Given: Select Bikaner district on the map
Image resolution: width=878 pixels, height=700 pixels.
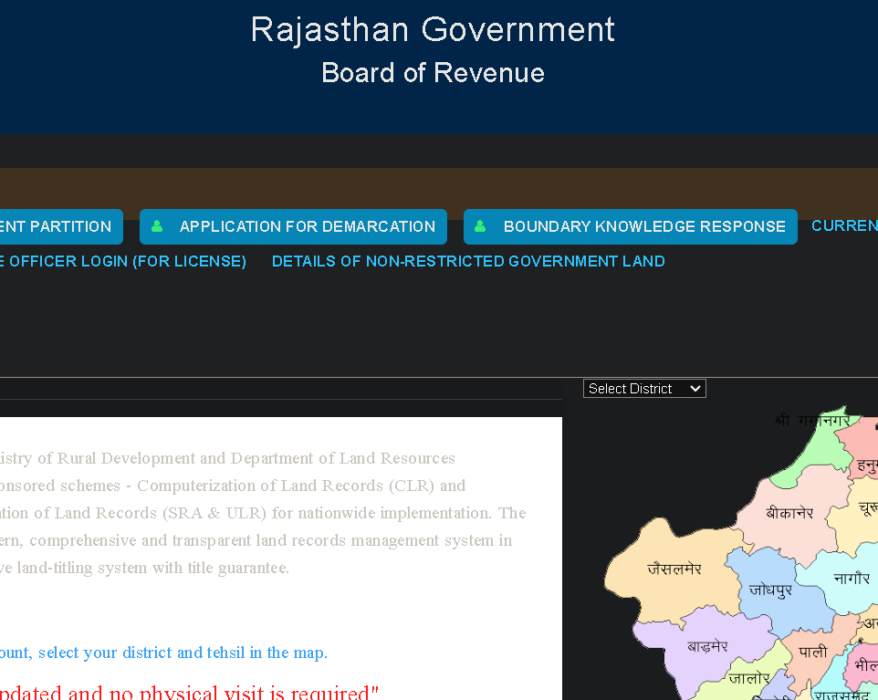Looking at the screenshot, I should pyautogui.click(x=789, y=513).
